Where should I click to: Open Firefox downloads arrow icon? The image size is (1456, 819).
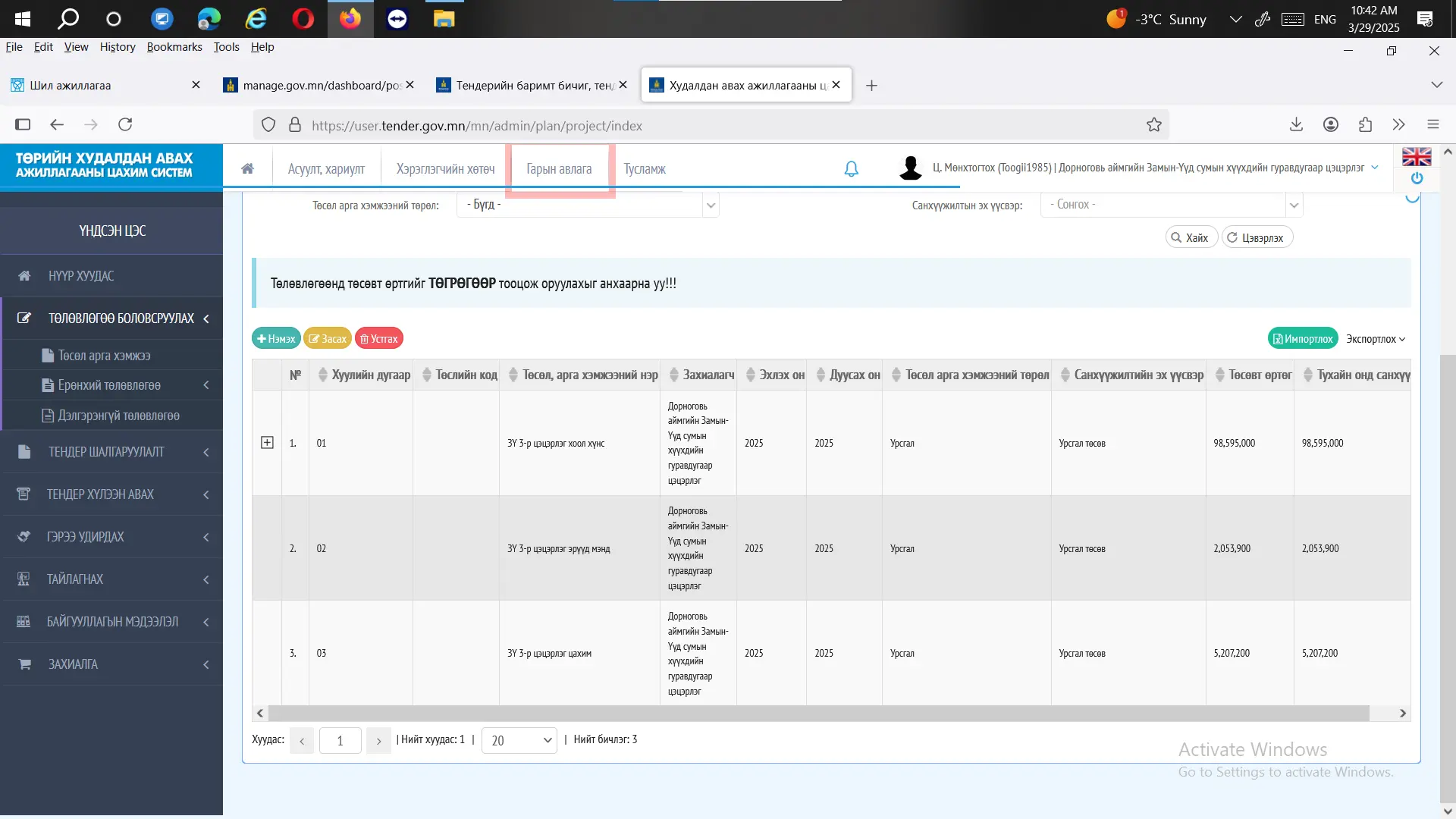1296,124
